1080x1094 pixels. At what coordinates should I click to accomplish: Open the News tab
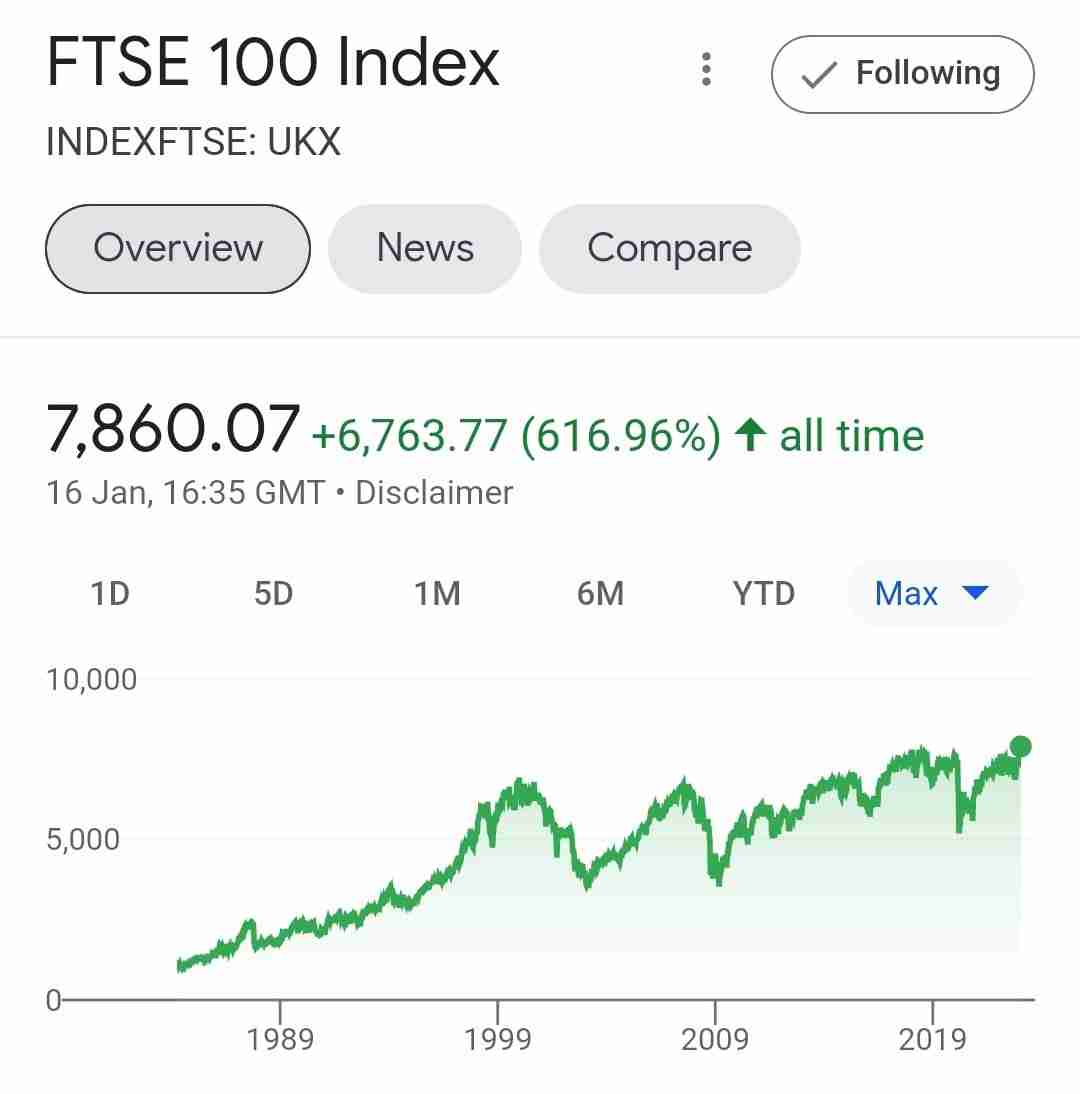pyautogui.click(x=425, y=248)
